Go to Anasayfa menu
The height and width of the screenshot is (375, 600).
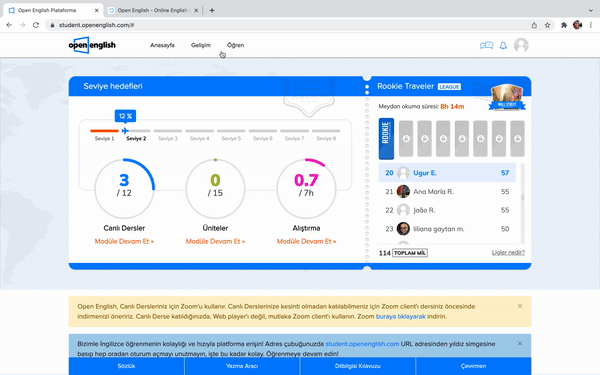(x=162, y=45)
